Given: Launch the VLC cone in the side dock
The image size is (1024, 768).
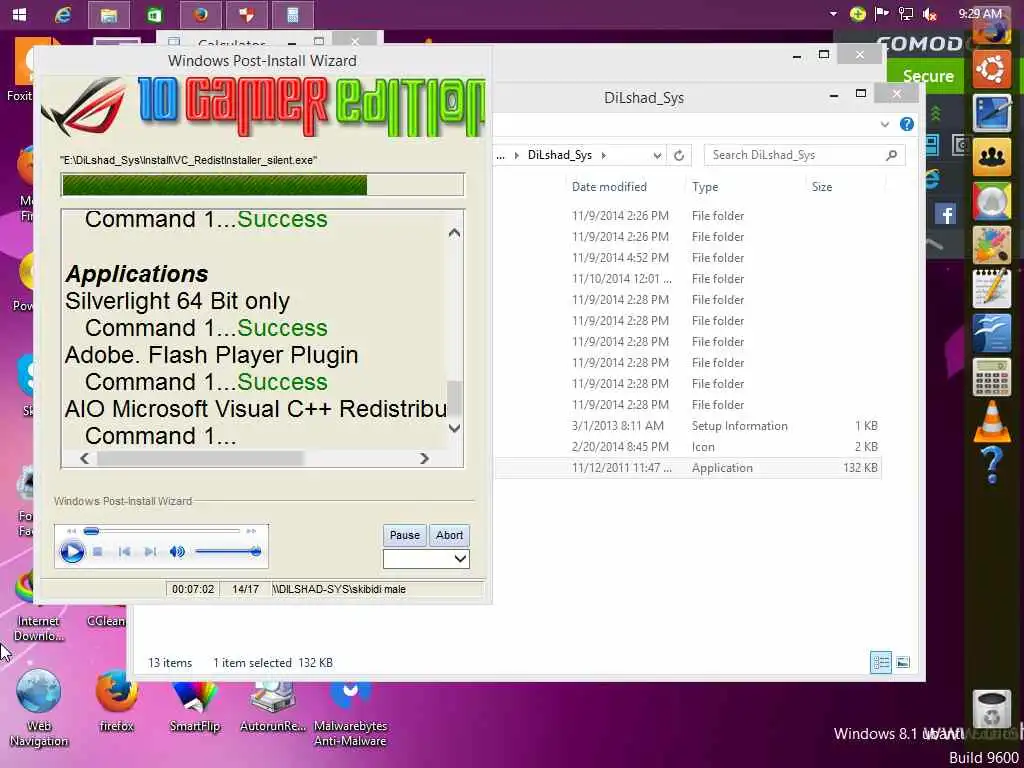Looking at the screenshot, I should point(992,421).
